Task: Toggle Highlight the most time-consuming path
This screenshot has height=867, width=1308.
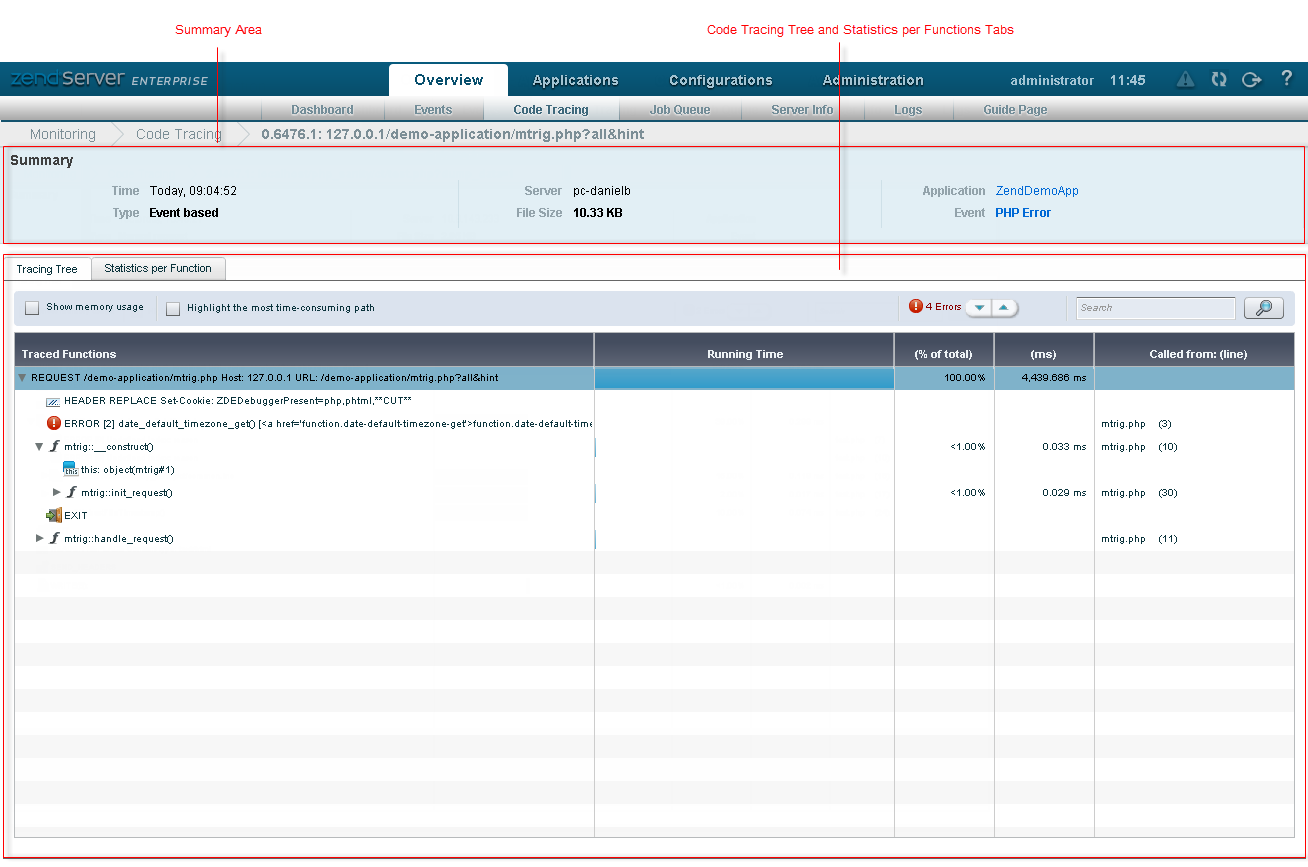Action: (173, 308)
